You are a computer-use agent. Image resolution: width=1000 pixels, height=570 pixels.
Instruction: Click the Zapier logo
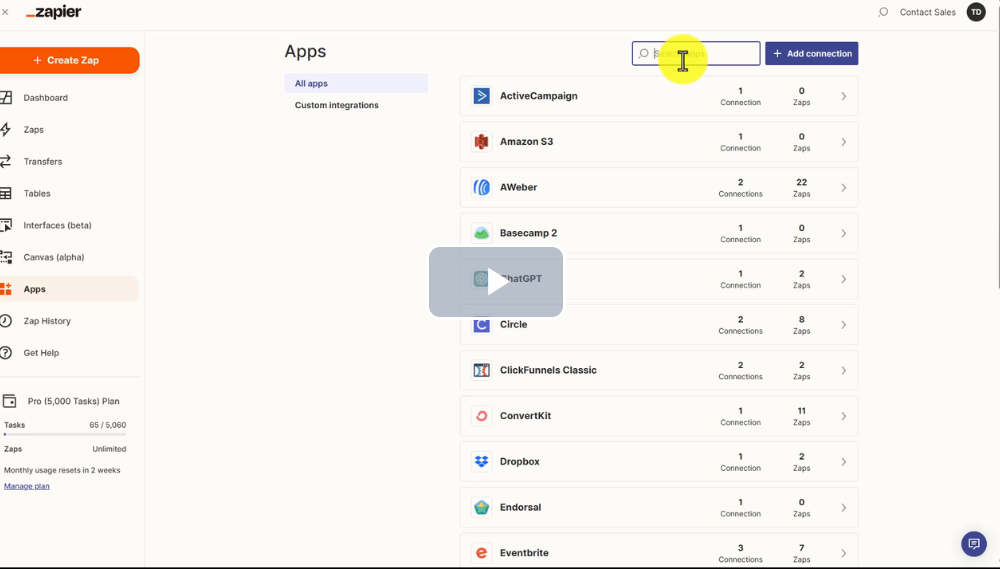coord(54,12)
